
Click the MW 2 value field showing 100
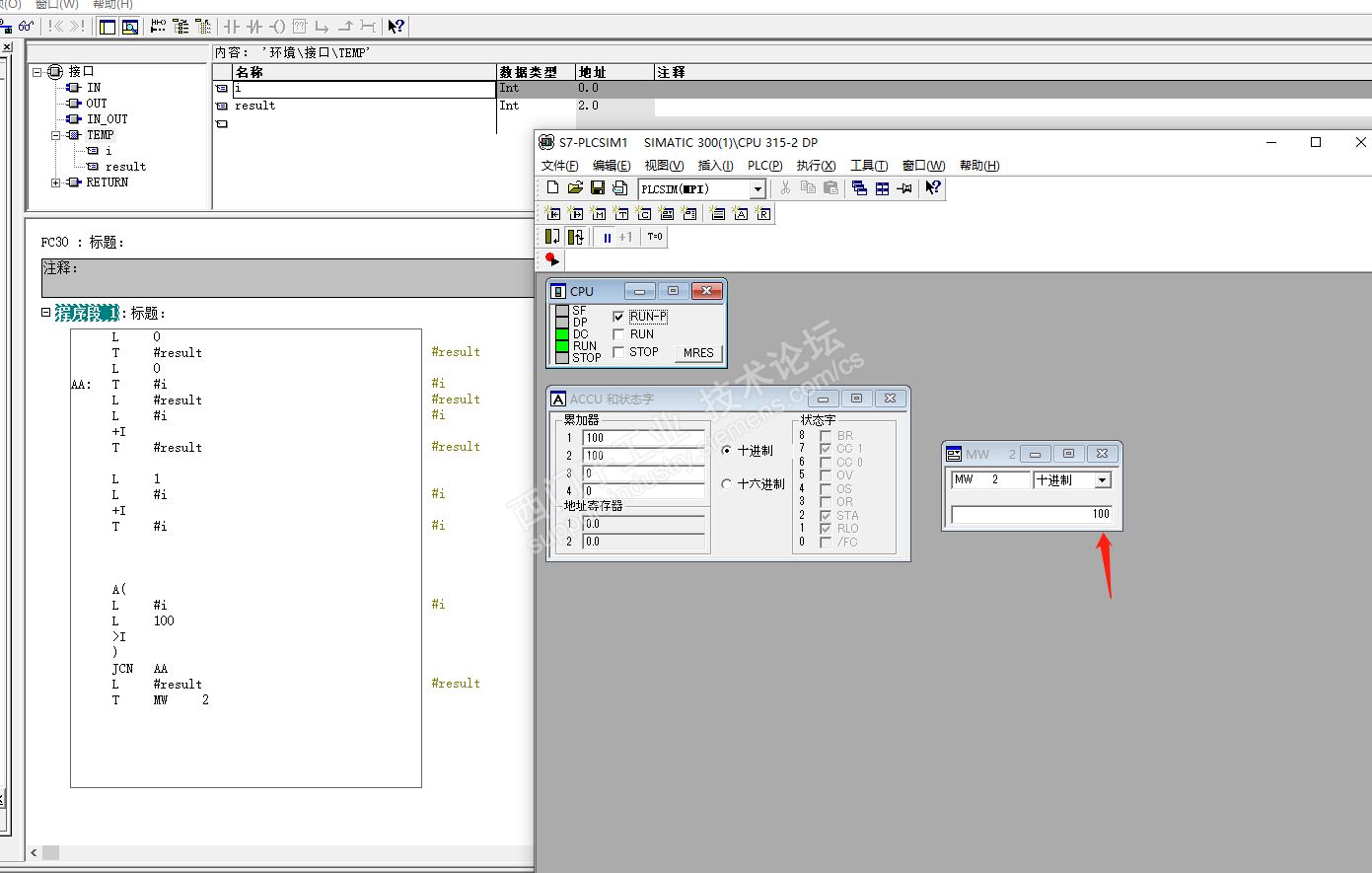click(x=1032, y=514)
